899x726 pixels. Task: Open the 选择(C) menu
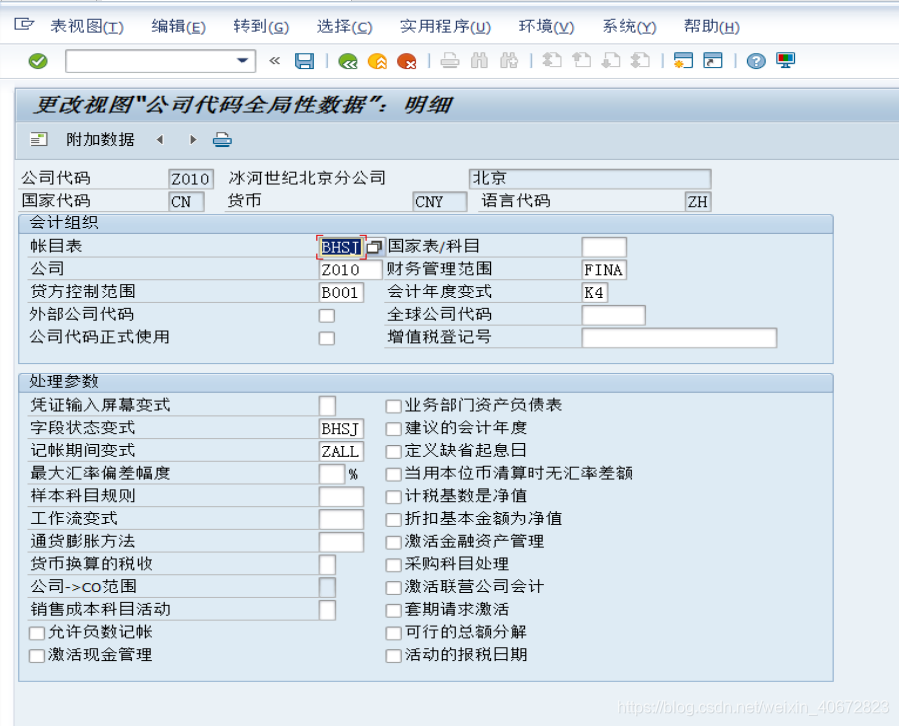[345, 26]
